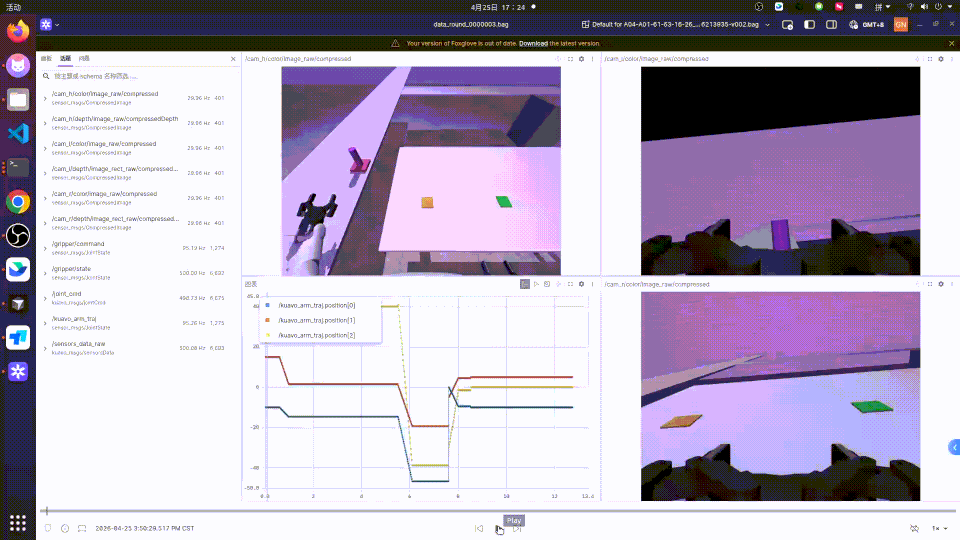Image resolution: width=960 pixels, height=540 pixels.
Task: Switch to the third sidebar tab (问题)
Action: coord(84,60)
